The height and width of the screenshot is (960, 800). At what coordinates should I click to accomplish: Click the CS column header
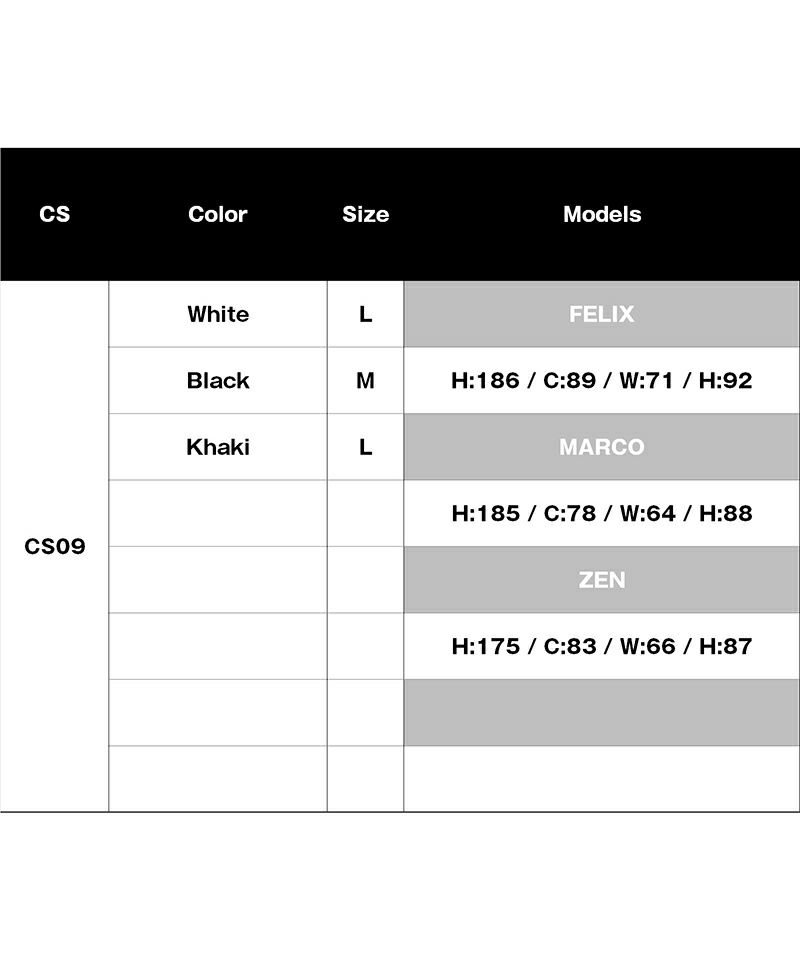pyautogui.click(x=55, y=214)
